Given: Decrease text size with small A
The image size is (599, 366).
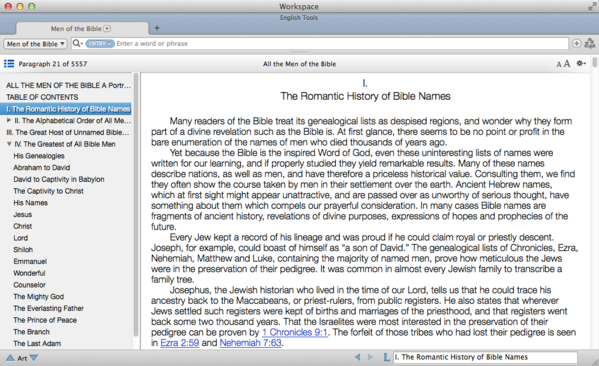Looking at the screenshot, I should [x=559, y=65].
